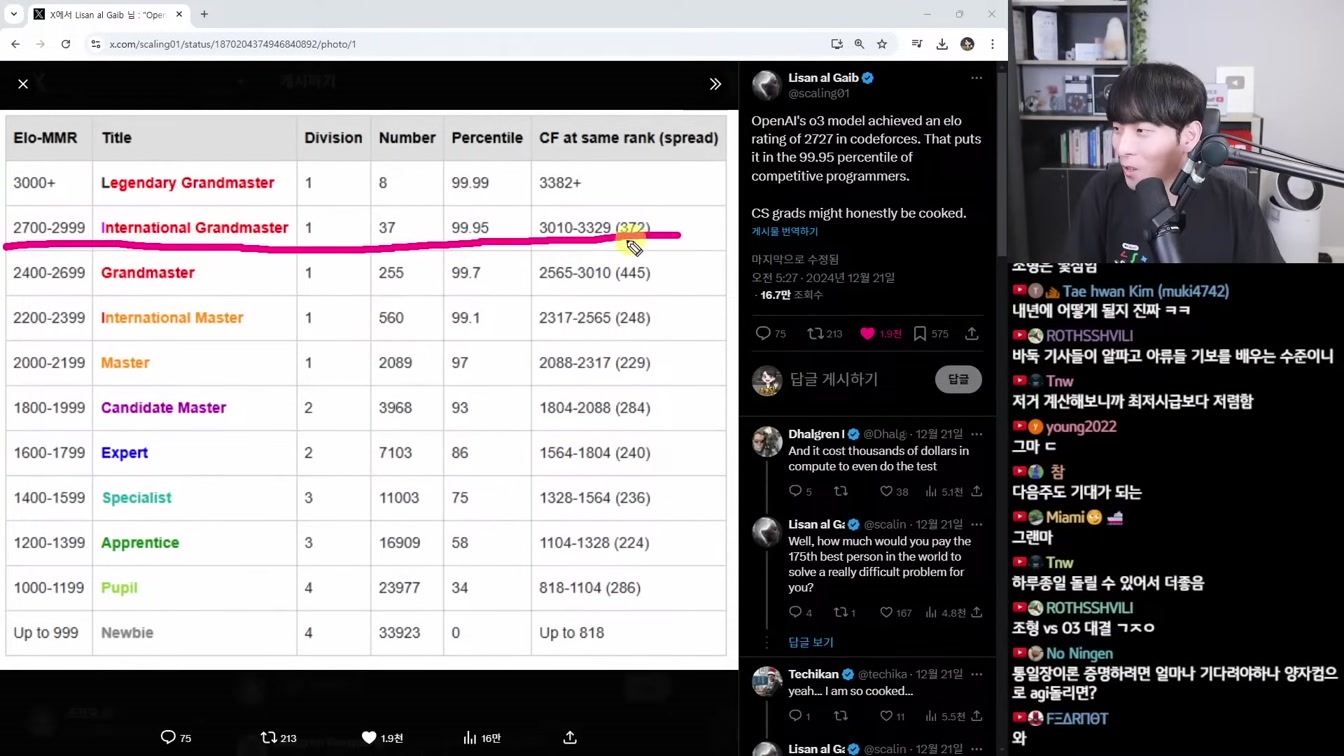Open the Chrome profile avatar
Viewport: 1344px width, 756px height.
pos(967,44)
